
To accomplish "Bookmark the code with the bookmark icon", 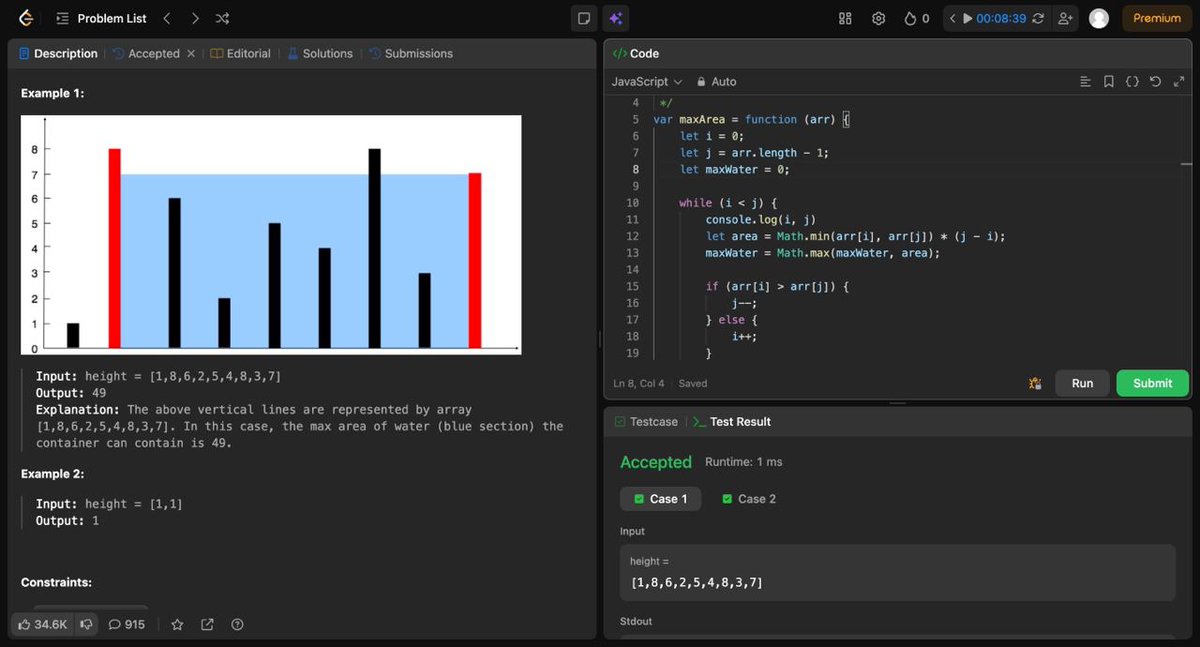I will (1109, 82).
